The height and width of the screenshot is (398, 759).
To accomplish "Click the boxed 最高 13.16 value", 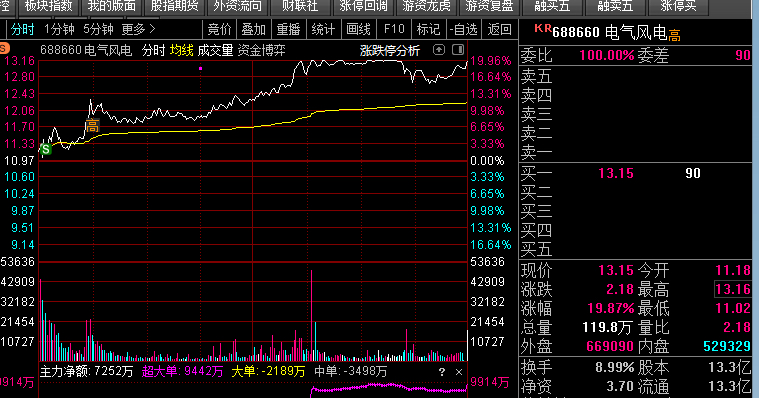I will point(733,290).
